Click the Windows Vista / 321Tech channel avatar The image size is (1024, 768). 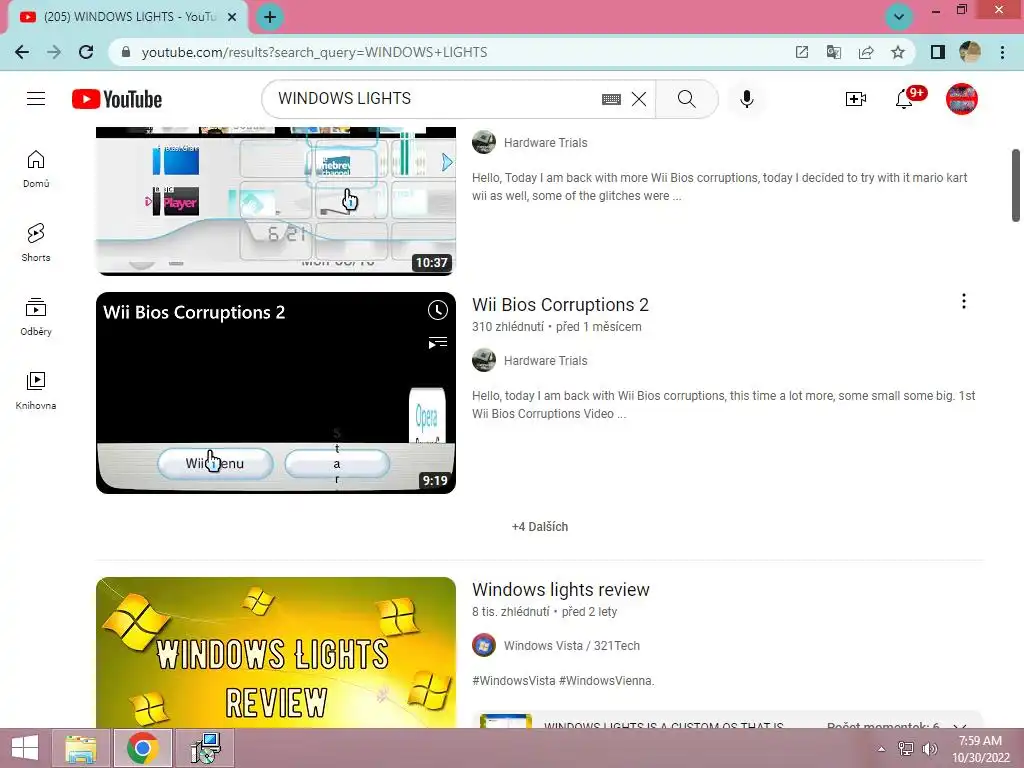(x=484, y=645)
